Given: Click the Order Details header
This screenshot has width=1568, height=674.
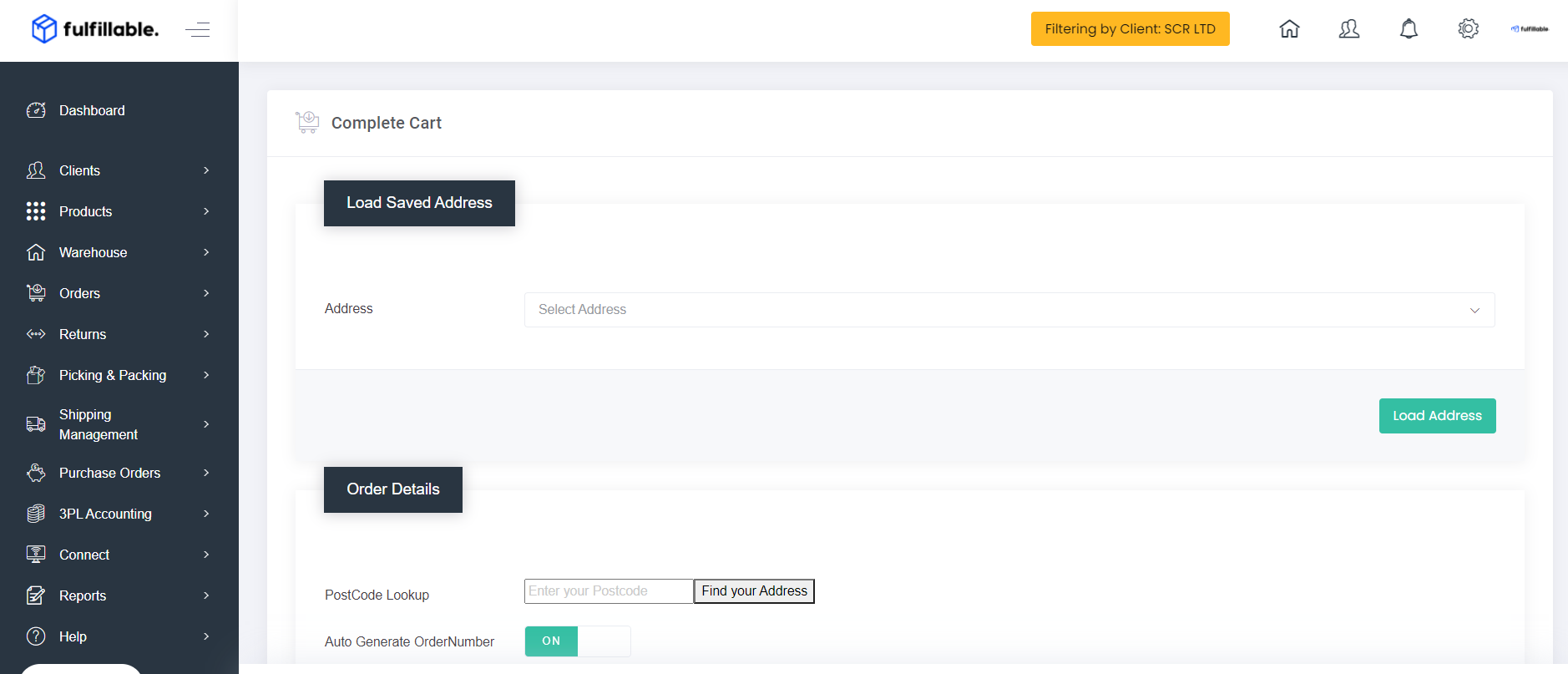Looking at the screenshot, I should point(393,489).
